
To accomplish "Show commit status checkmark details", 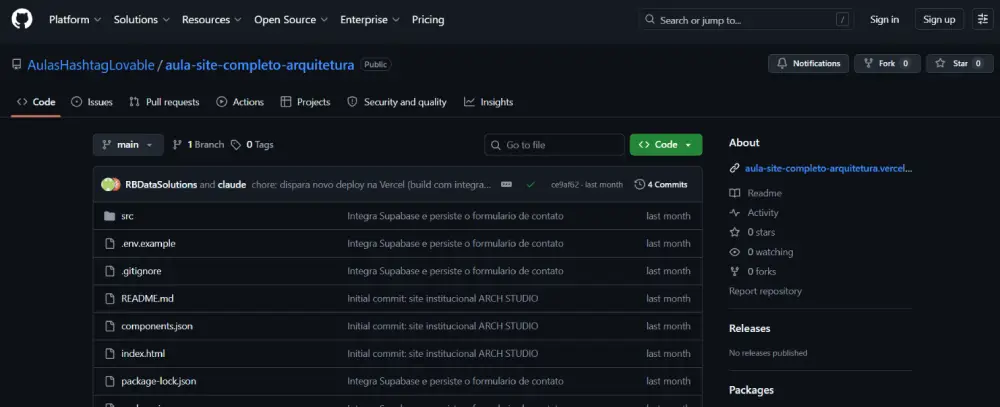I will pos(531,184).
